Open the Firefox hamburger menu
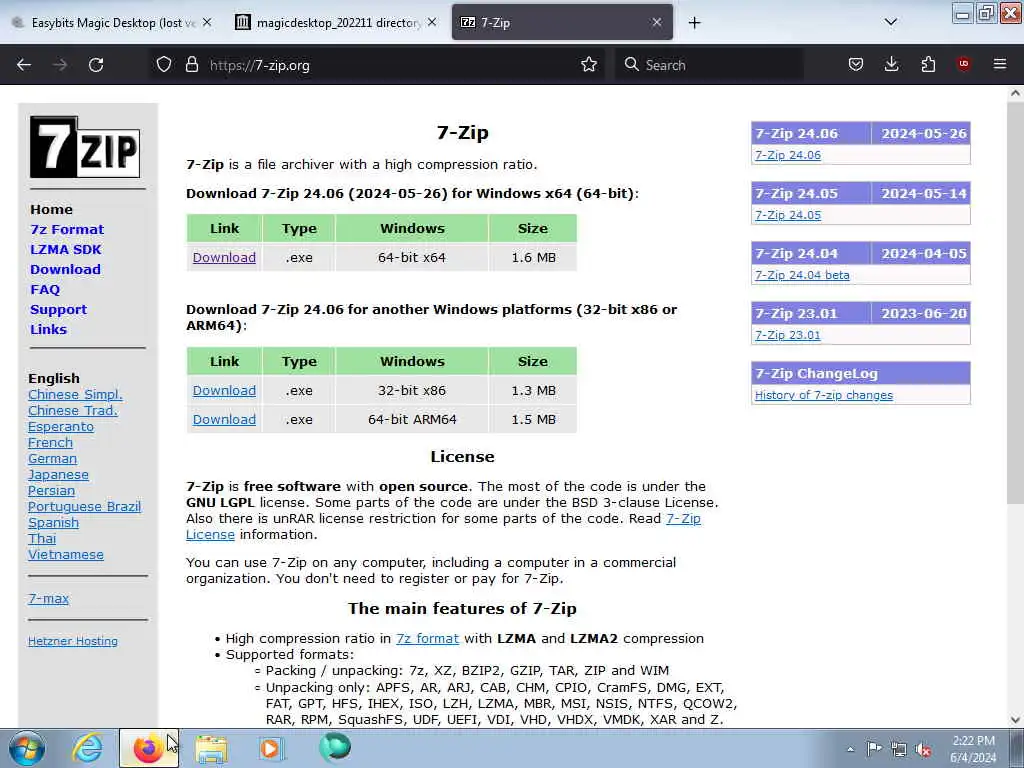Screen dimensions: 1024x768 click(1000, 64)
